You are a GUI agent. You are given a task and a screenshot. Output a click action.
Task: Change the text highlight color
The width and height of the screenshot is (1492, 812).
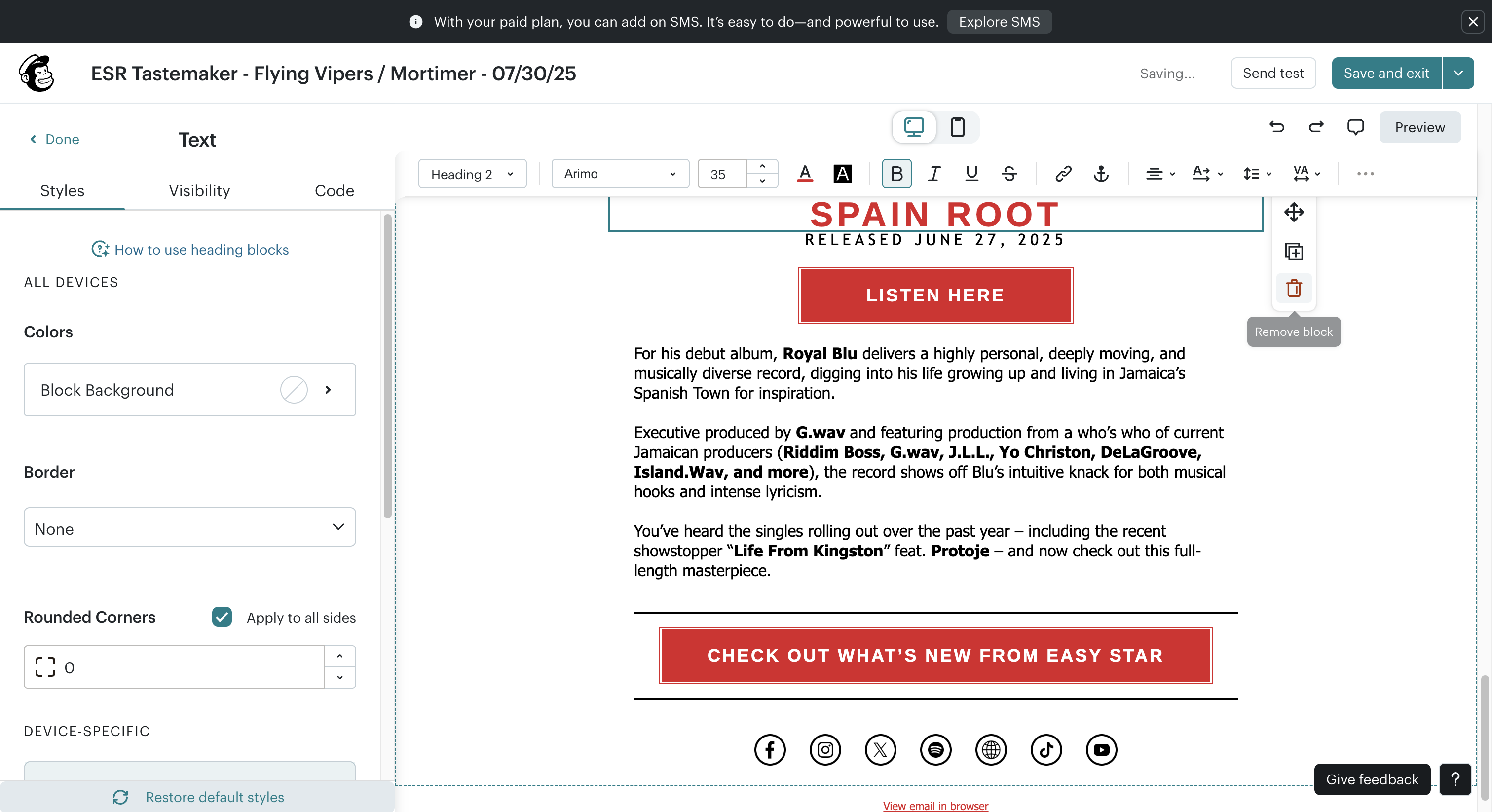click(x=842, y=174)
